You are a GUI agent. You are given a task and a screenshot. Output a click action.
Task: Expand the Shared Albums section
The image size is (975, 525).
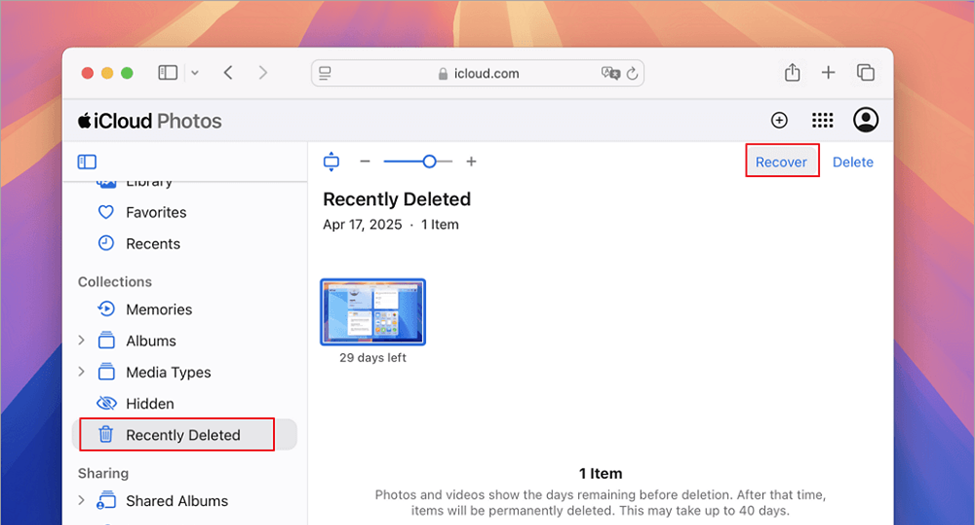pyautogui.click(x=82, y=501)
